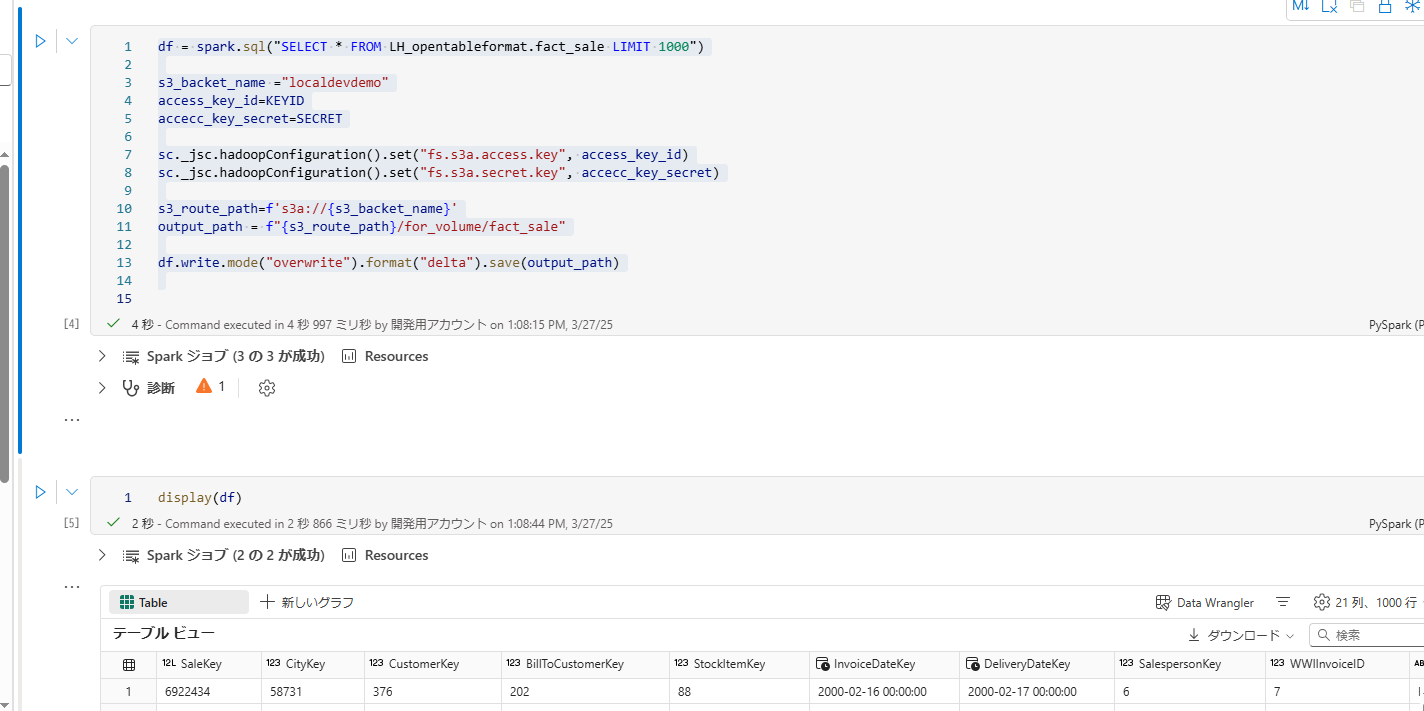Run the spark.sql cell

click(x=41, y=42)
